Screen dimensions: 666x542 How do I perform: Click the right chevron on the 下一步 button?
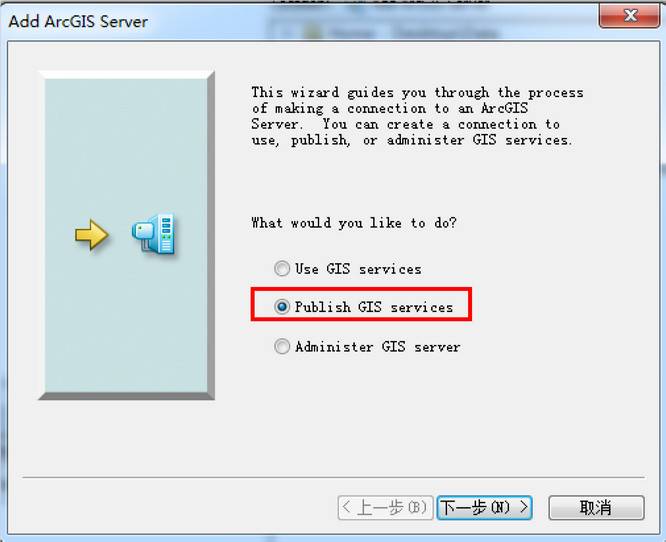(x=524, y=507)
